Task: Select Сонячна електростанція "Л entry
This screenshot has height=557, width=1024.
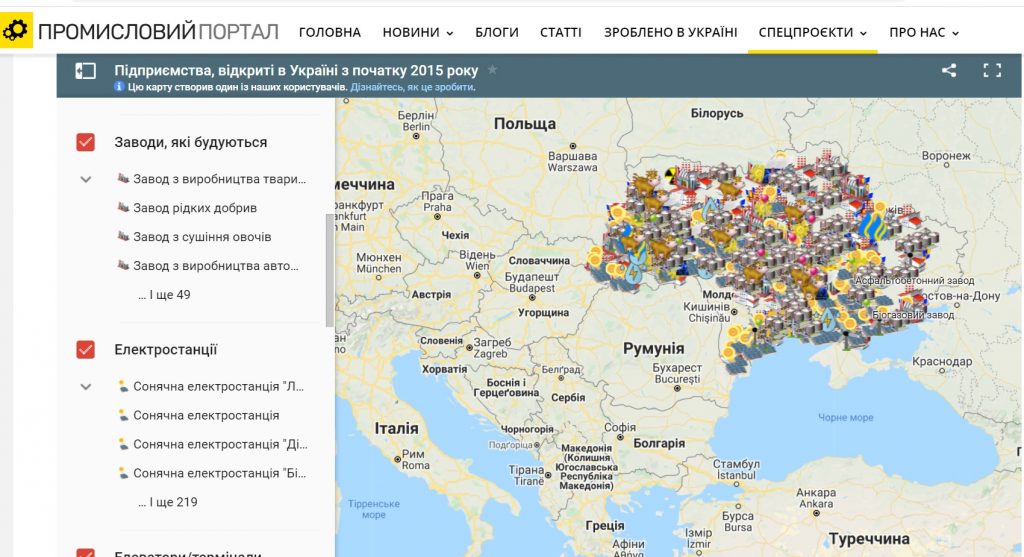Action: 218,387
